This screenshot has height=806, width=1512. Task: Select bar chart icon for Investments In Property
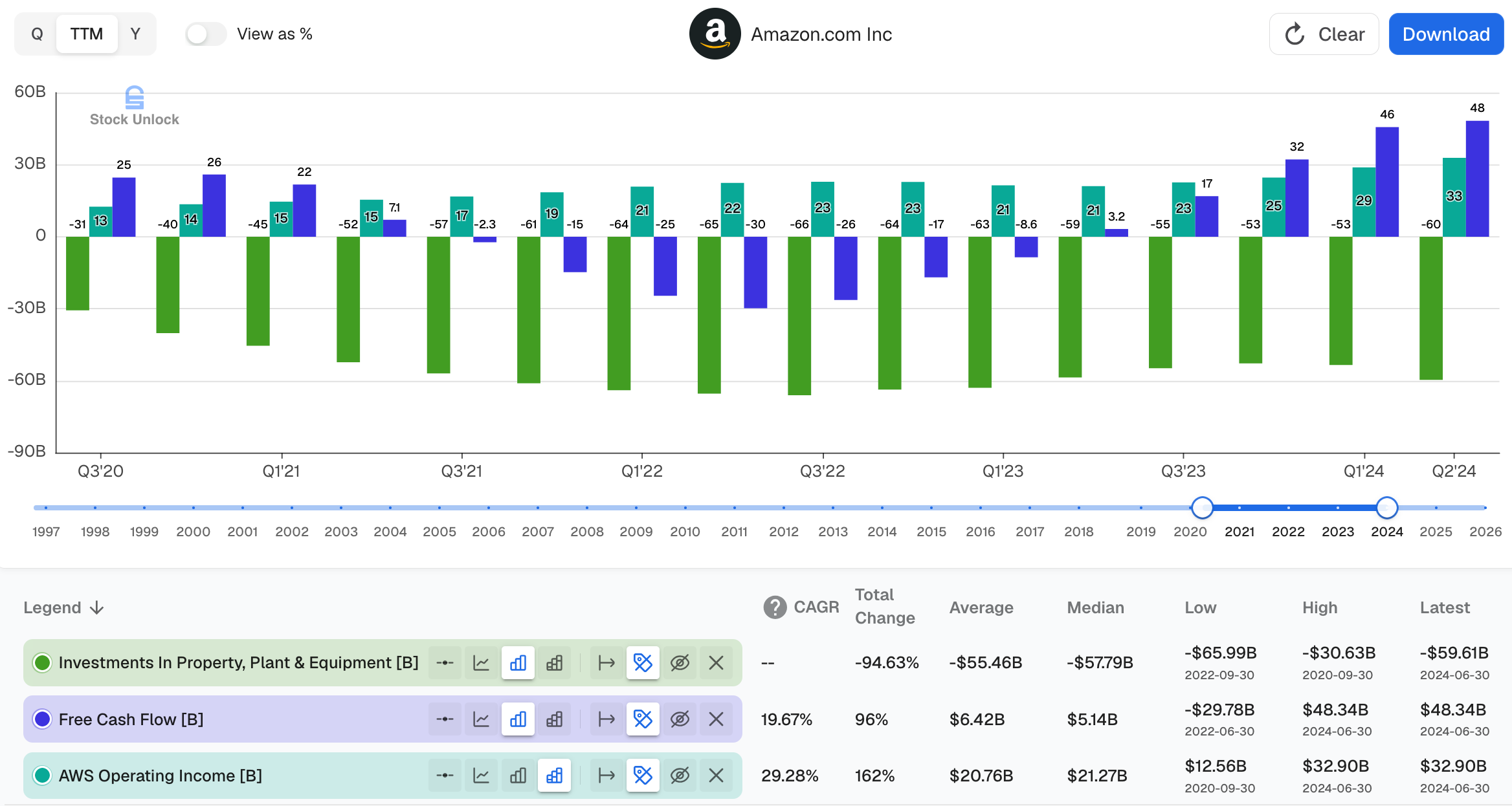(x=518, y=662)
